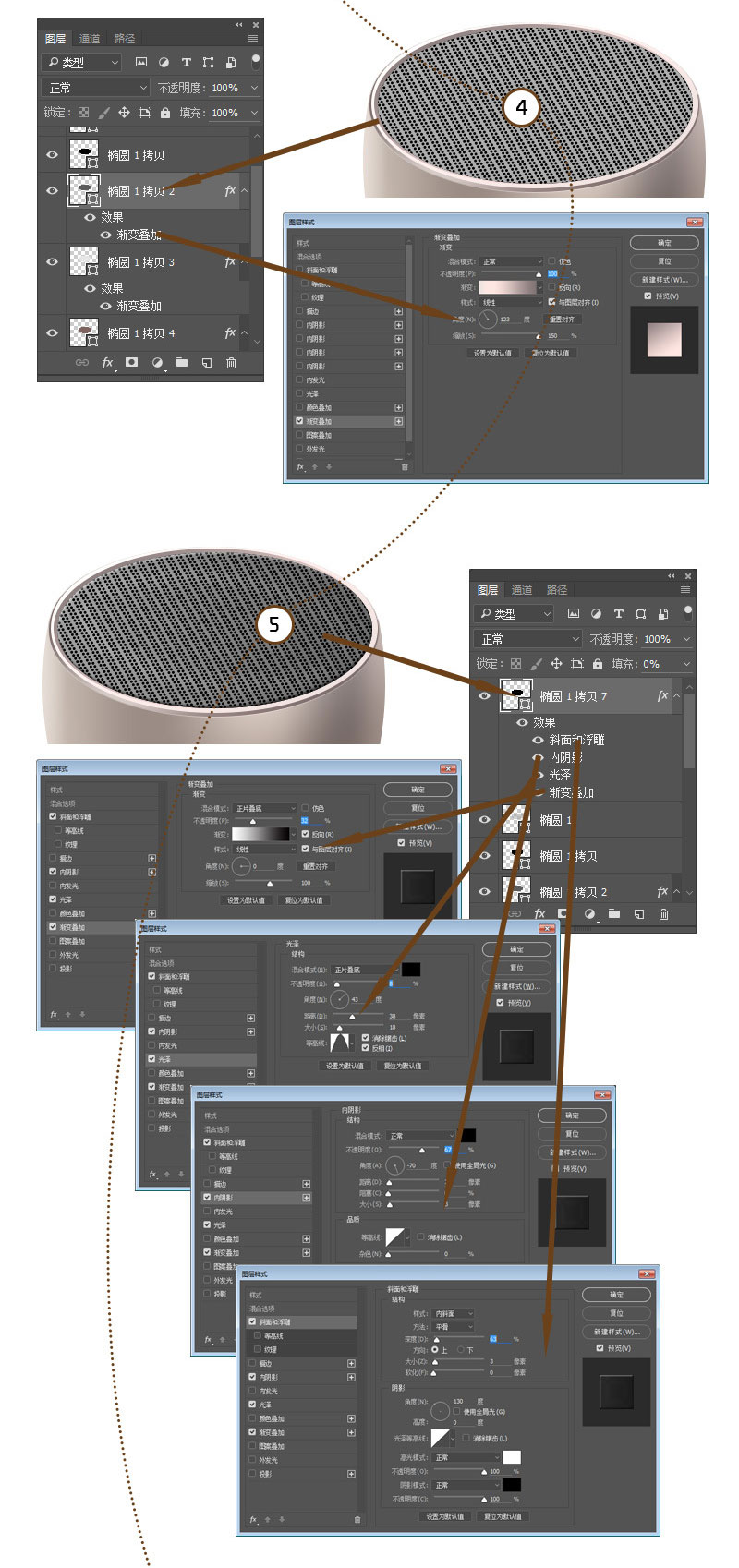The image size is (739, 1568).
Task: Hide layer 椭圆 1 拷贝 4 in upper panel
Action: tap(52, 332)
